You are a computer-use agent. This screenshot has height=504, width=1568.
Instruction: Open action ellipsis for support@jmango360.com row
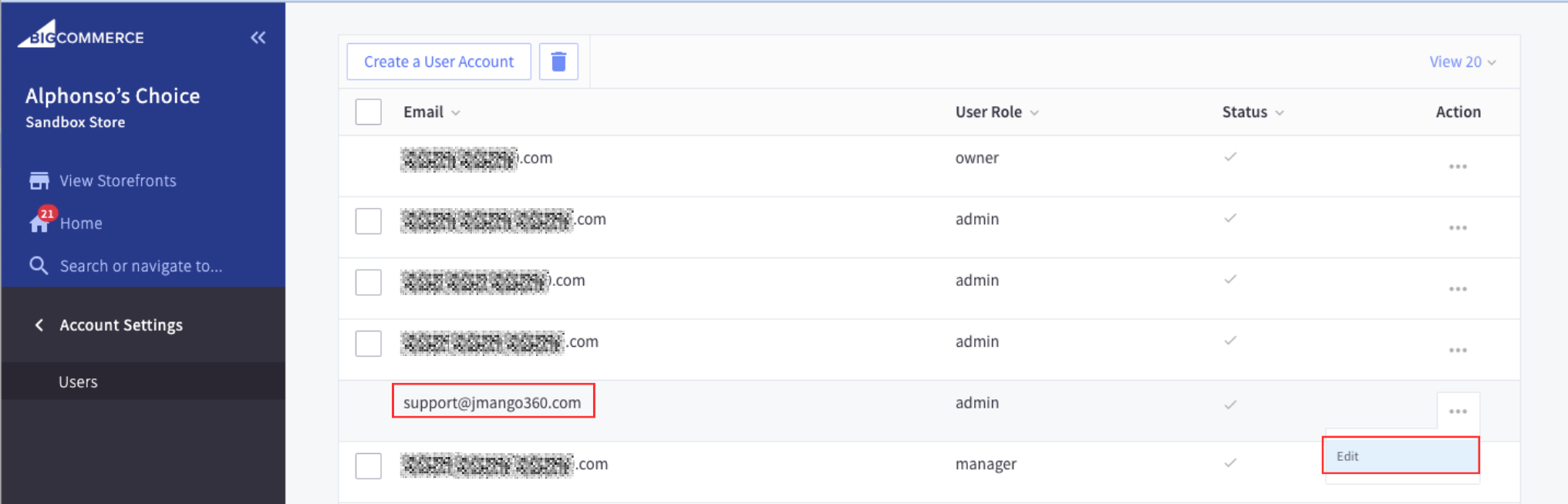pos(1457,412)
